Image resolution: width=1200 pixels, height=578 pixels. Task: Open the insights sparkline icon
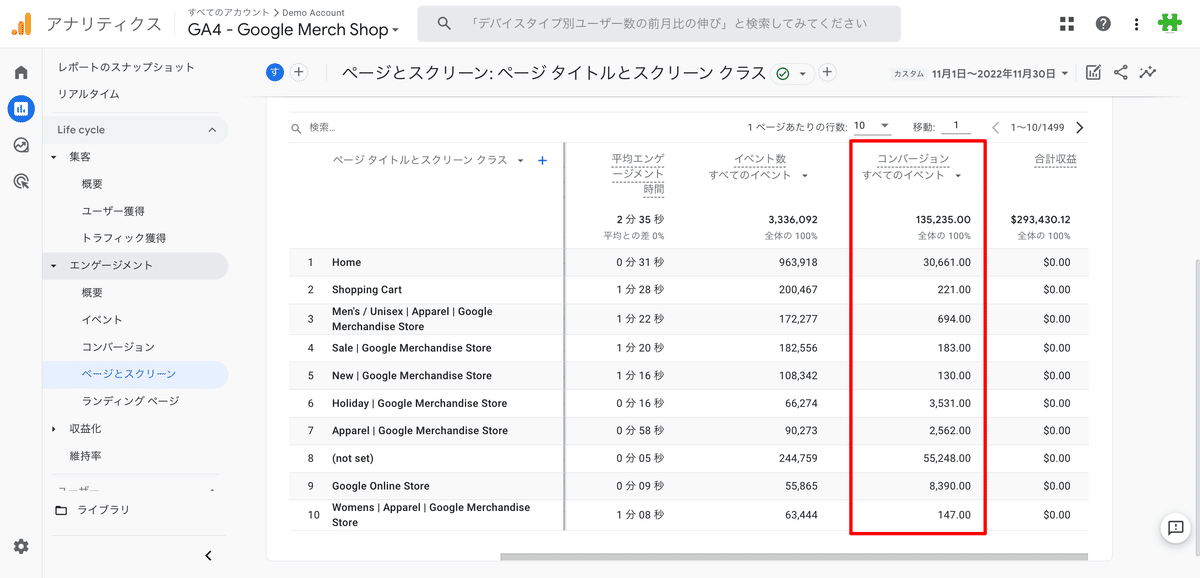click(x=1148, y=72)
